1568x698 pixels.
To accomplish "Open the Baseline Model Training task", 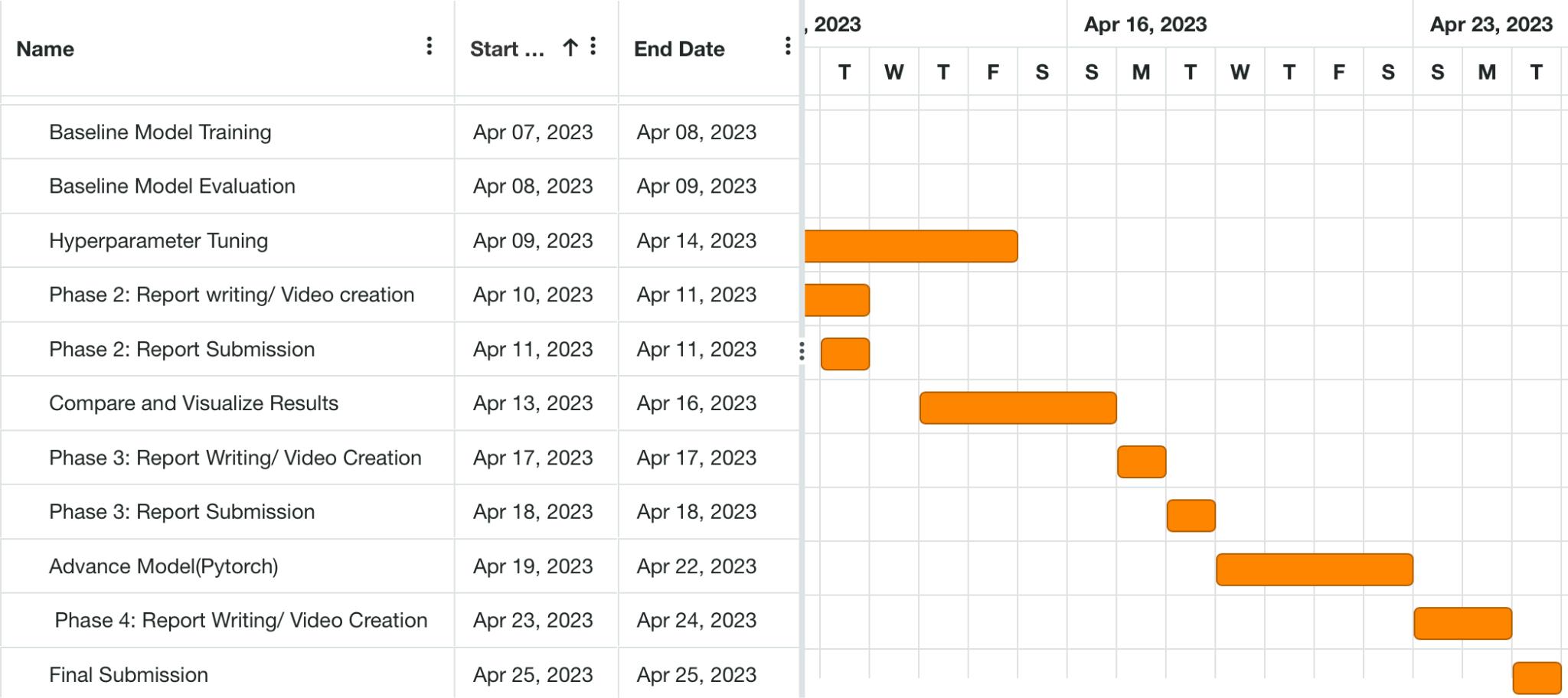I will (x=161, y=132).
